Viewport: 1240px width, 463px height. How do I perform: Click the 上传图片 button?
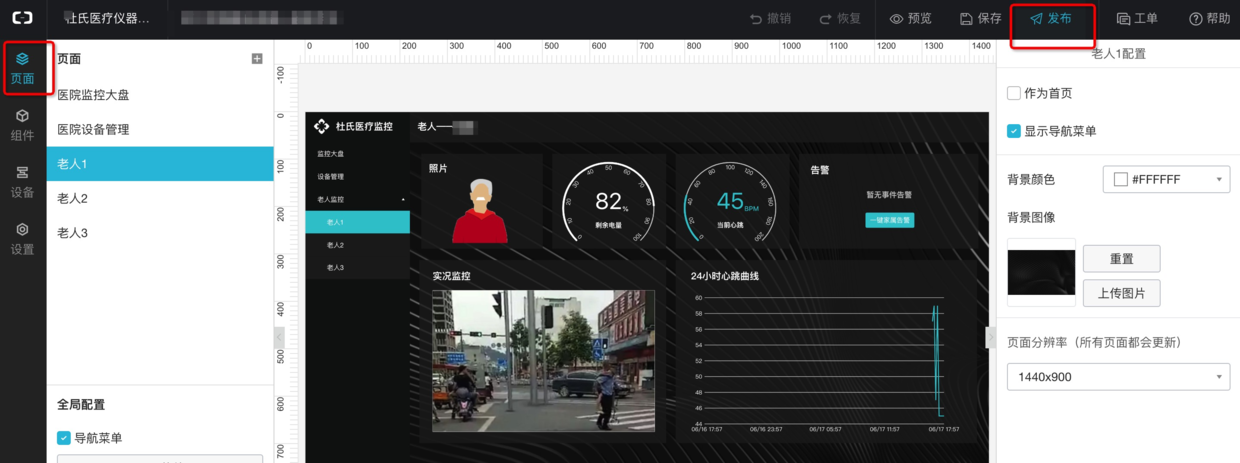1122,293
